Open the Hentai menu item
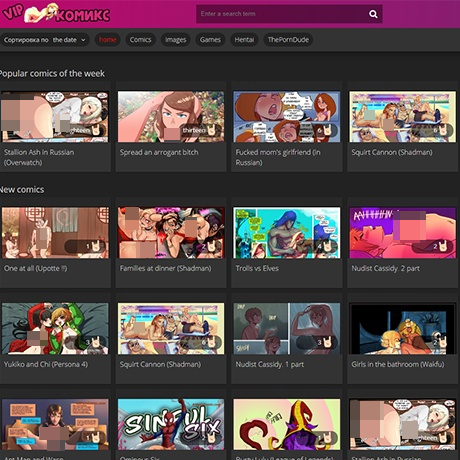The width and height of the screenshot is (460, 460). (x=244, y=40)
